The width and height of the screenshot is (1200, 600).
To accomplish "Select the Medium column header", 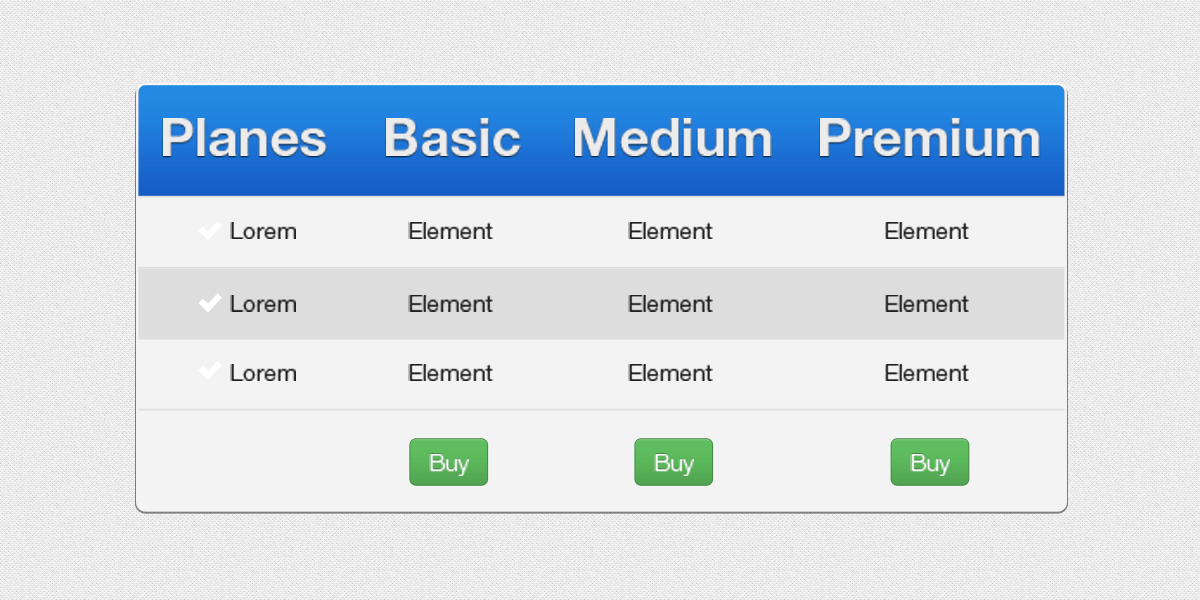I will point(672,138).
